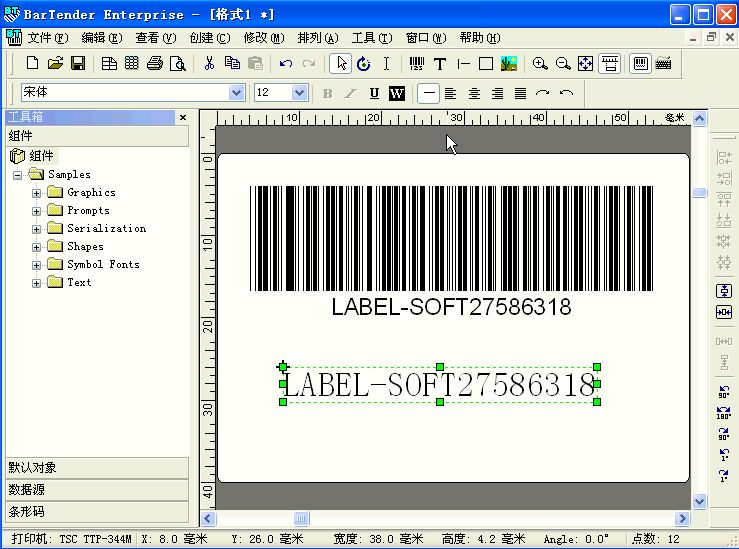Select the rectangle box tool
This screenshot has width=739, height=549.
(x=485, y=63)
